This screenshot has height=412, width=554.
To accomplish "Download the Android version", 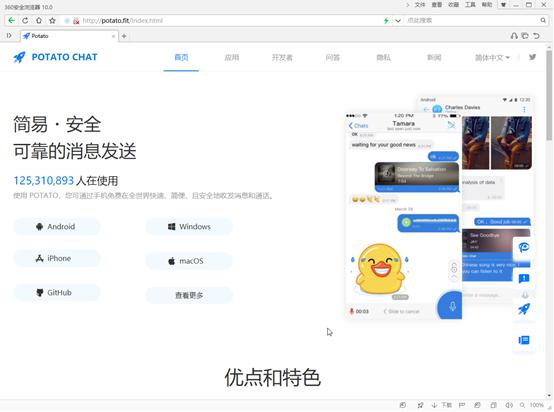I will point(57,226).
